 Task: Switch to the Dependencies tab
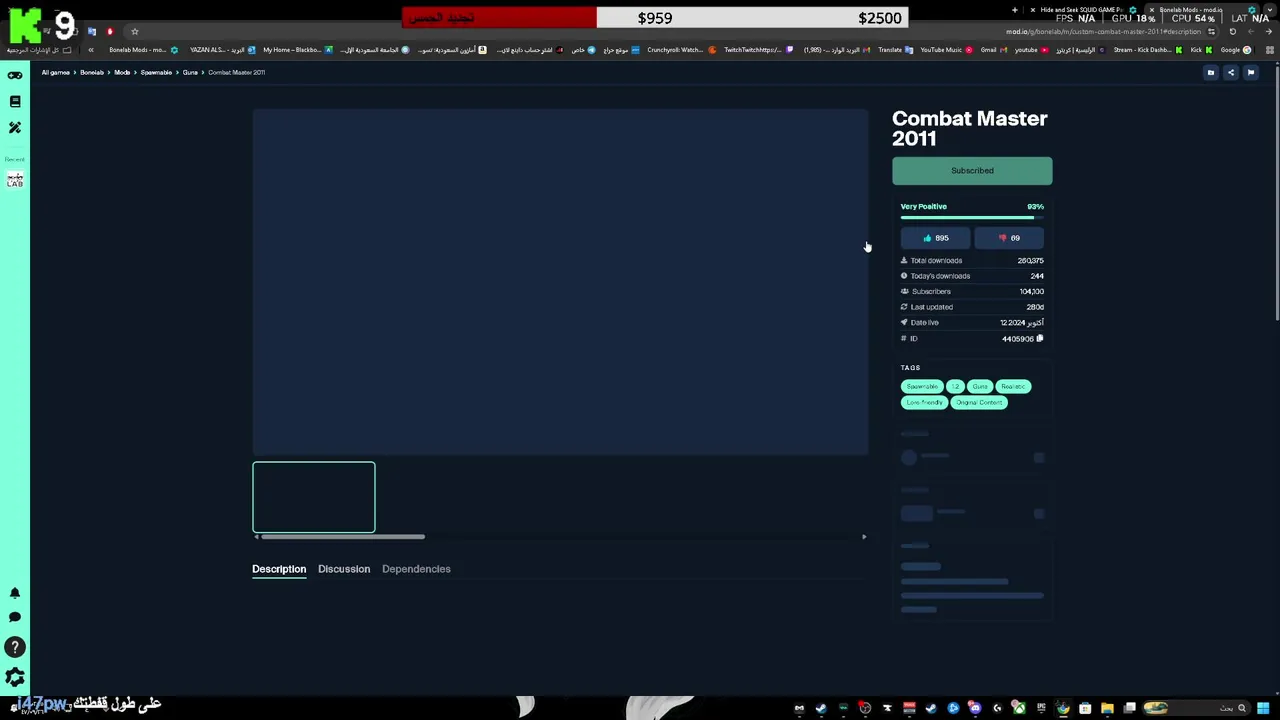coord(416,569)
